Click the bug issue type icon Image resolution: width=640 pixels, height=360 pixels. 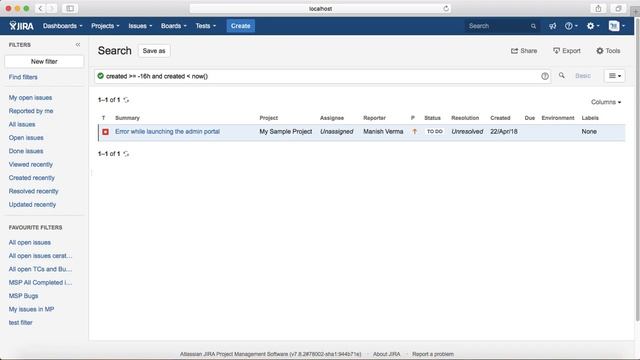coord(105,132)
